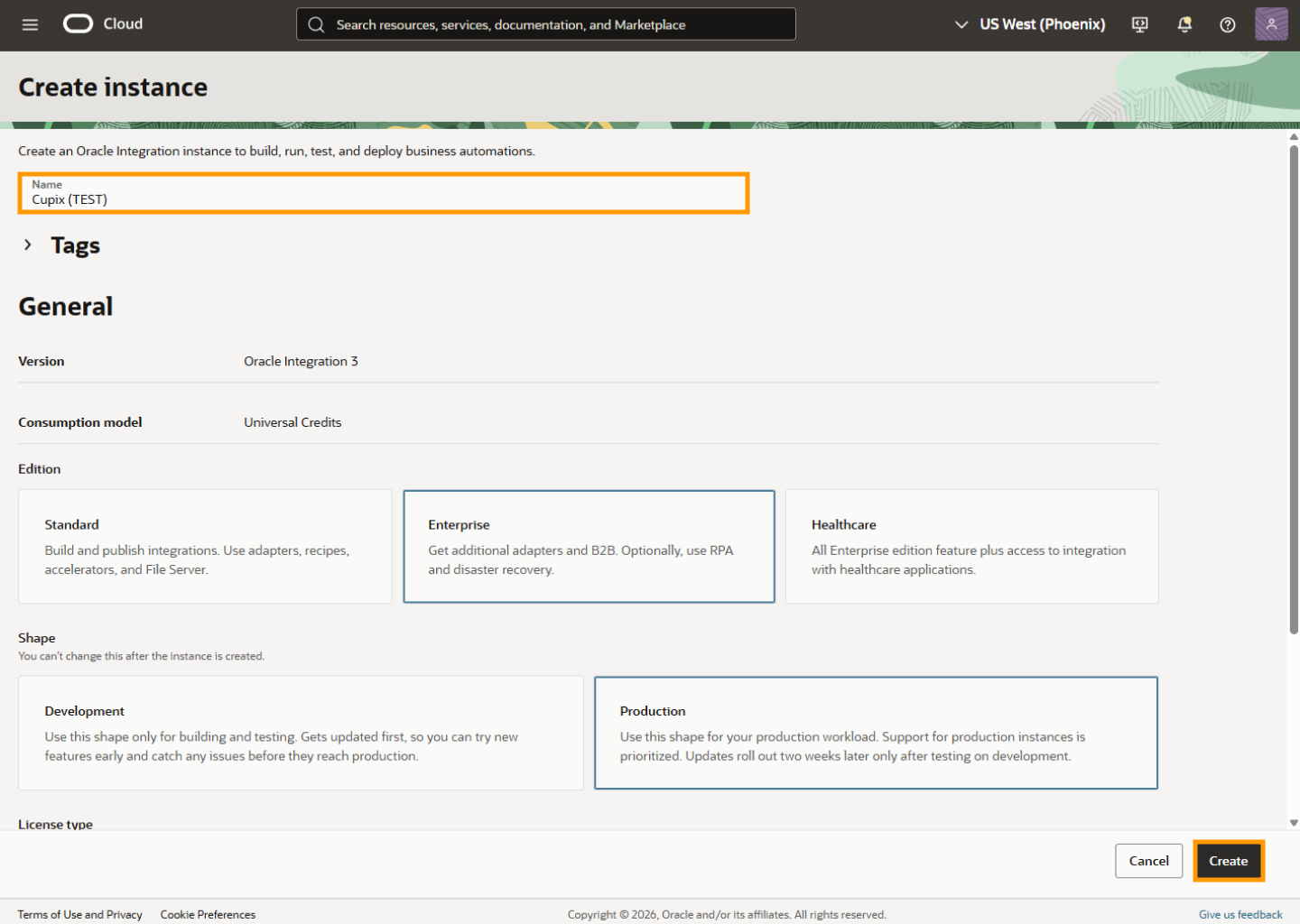1300x924 pixels.
Task: Click the License type label
Action: coord(55,824)
